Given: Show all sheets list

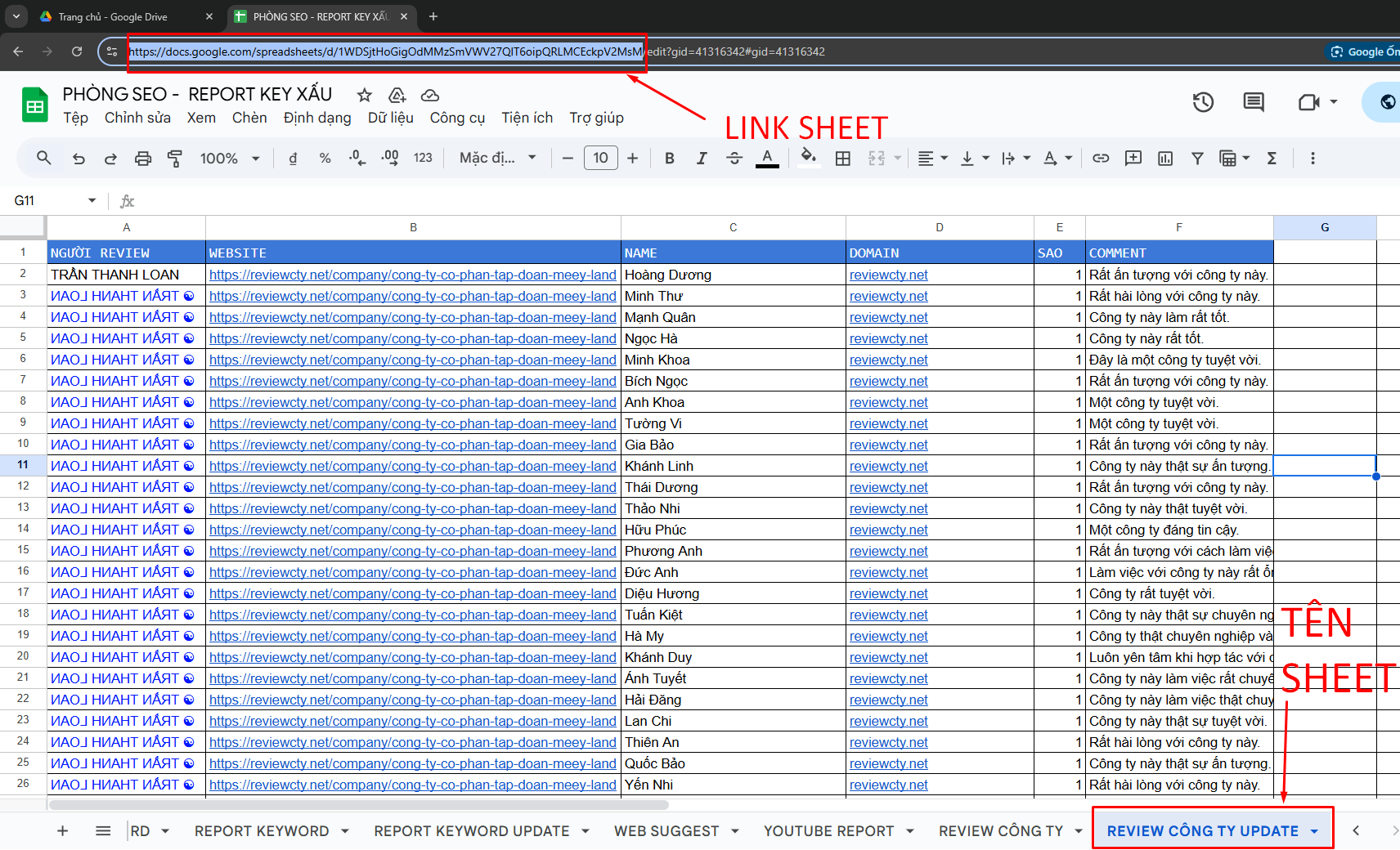Looking at the screenshot, I should coord(103,831).
